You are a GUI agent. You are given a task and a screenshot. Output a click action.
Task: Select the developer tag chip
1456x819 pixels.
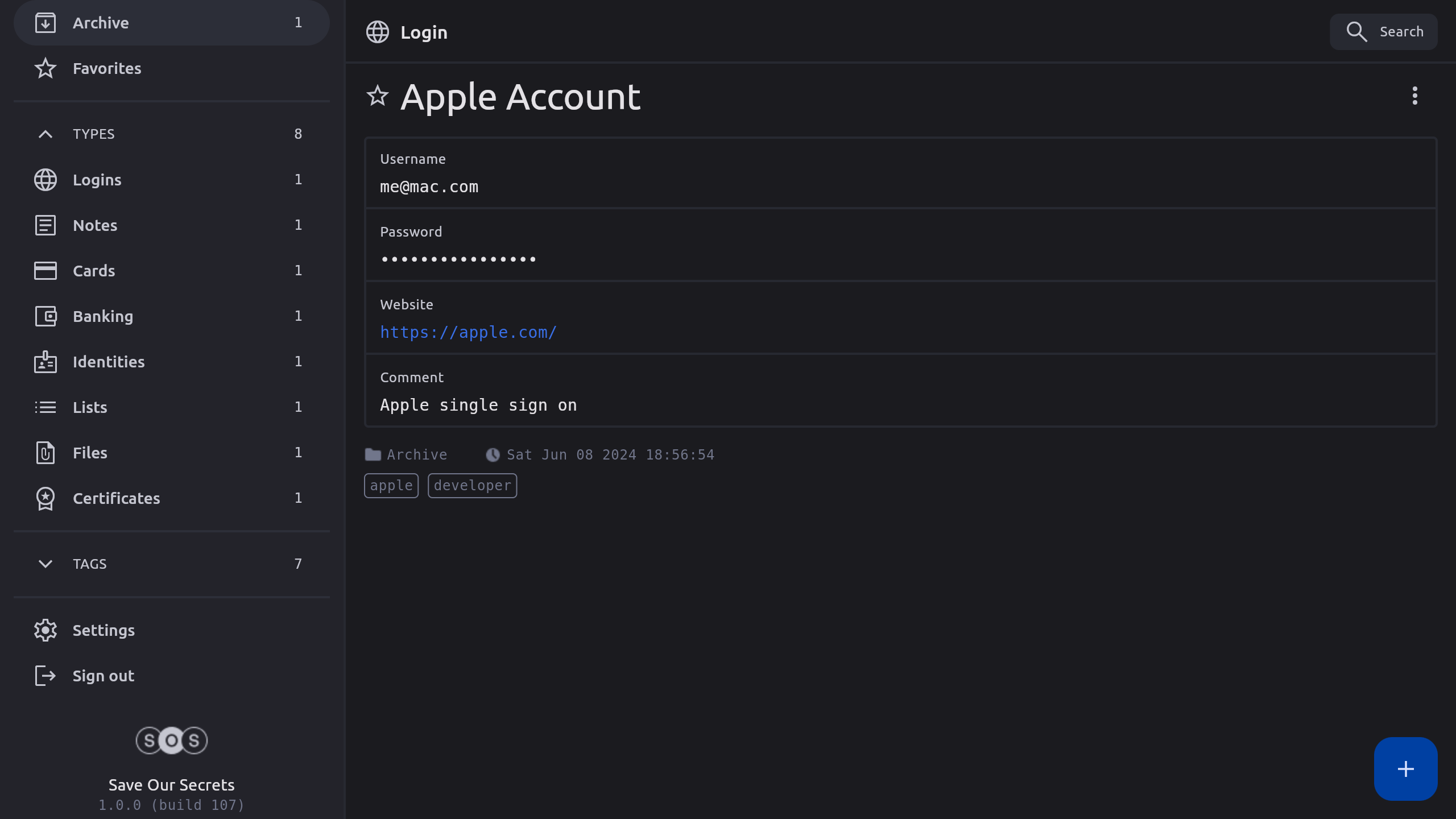click(472, 486)
